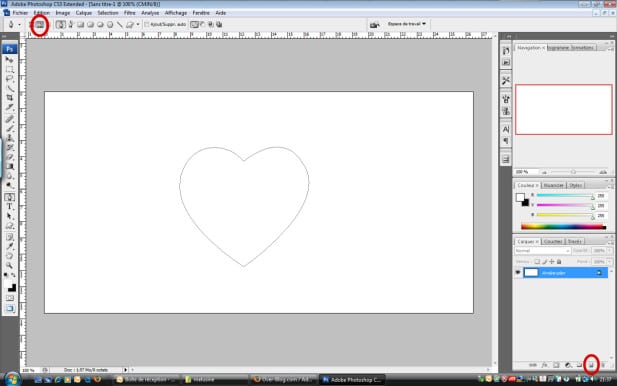Open Pen tool preset picker arrow
The width and height of the screenshot is (617, 386).
(19, 24)
